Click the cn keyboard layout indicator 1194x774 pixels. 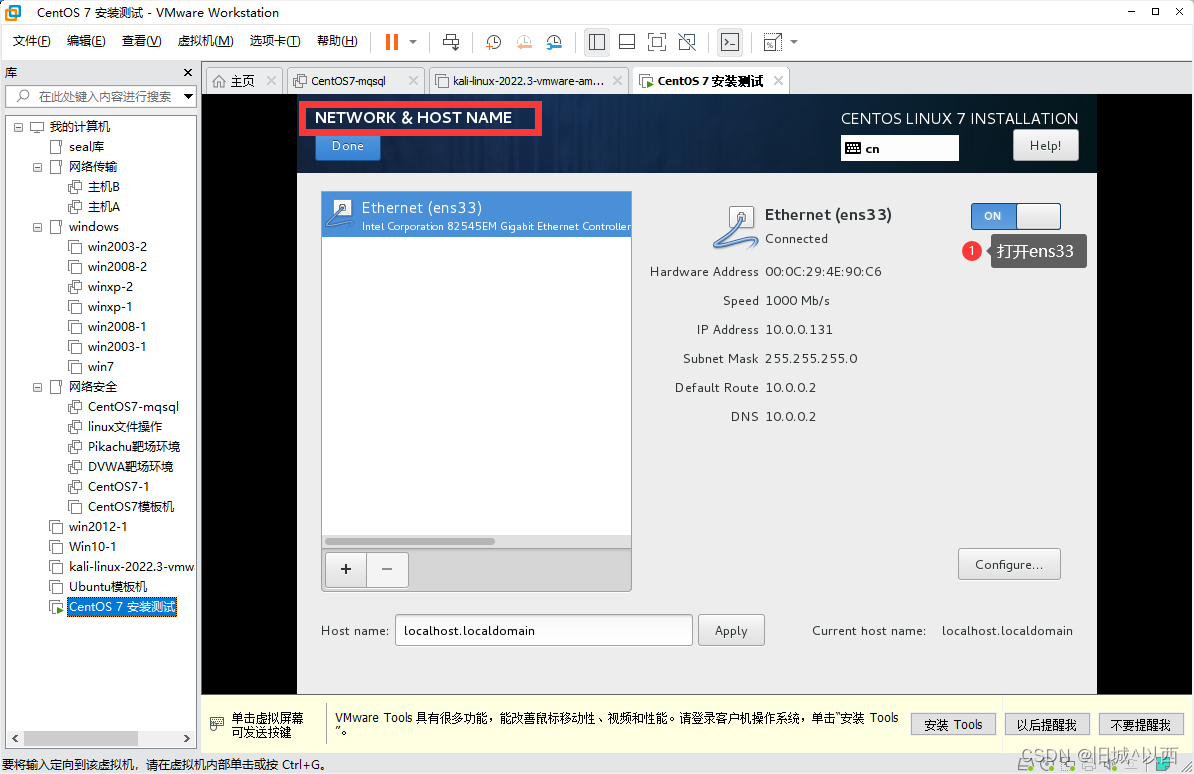pos(899,149)
